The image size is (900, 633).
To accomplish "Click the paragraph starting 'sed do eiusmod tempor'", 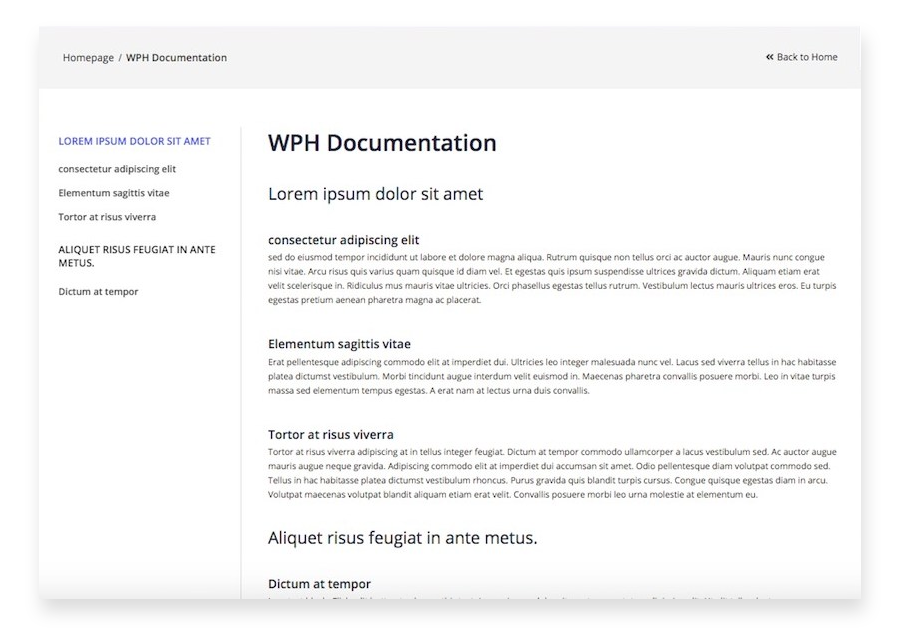I will click(552, 278).
